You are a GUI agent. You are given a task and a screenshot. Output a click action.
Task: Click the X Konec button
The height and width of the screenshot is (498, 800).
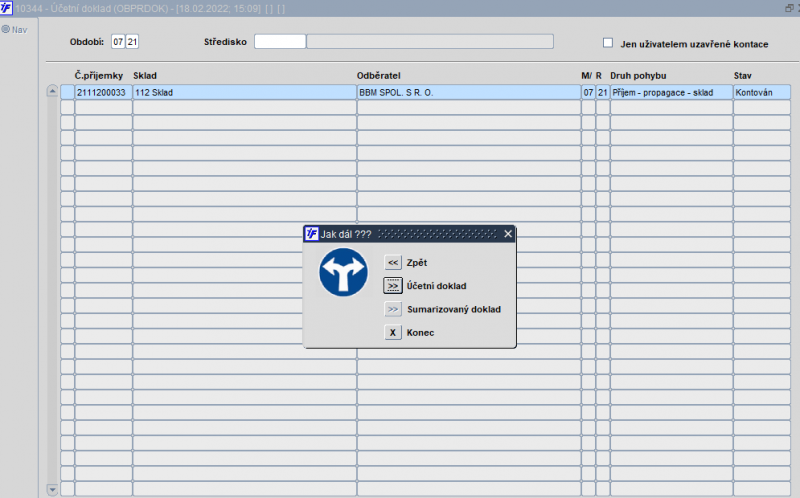tap(393, 333)
